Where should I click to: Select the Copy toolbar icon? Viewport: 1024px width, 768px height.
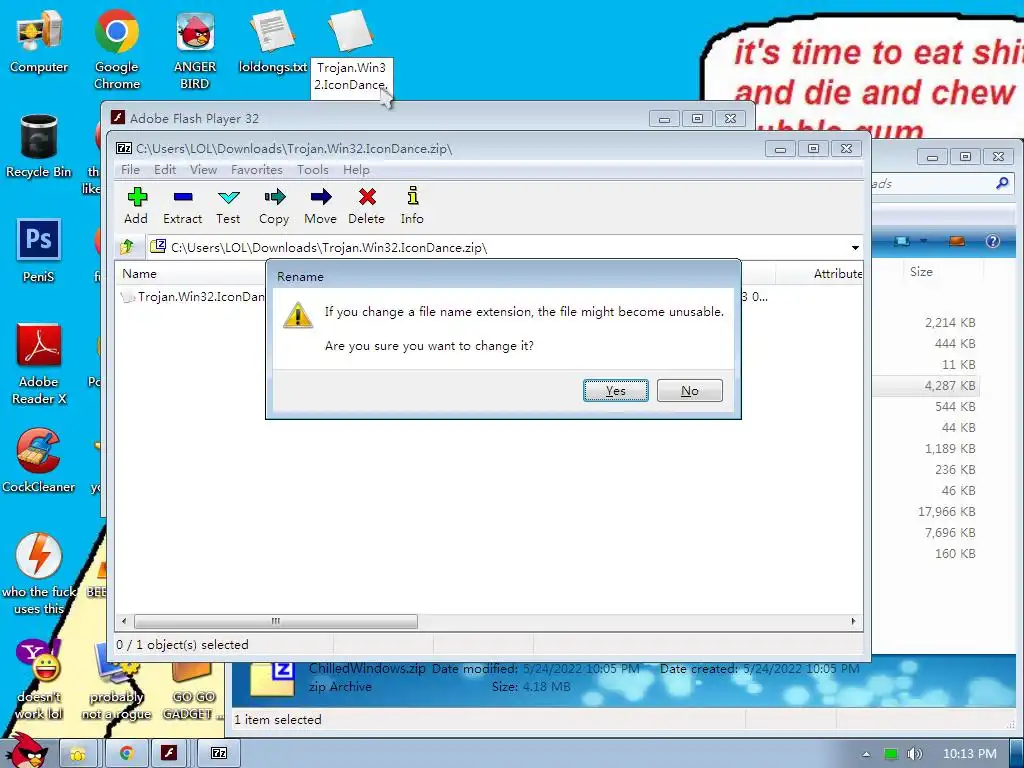pos(274,206)
